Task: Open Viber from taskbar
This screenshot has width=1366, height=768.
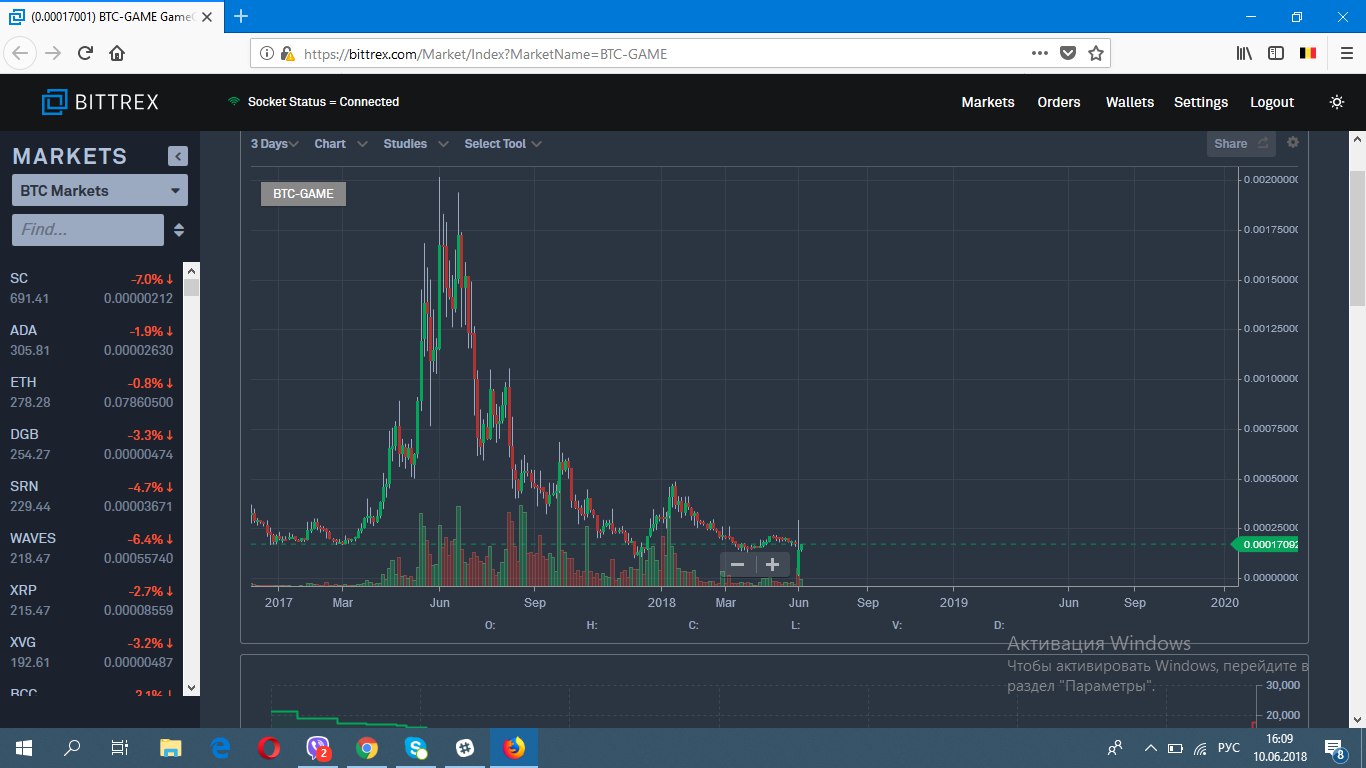Action: [x=318, y=747]
